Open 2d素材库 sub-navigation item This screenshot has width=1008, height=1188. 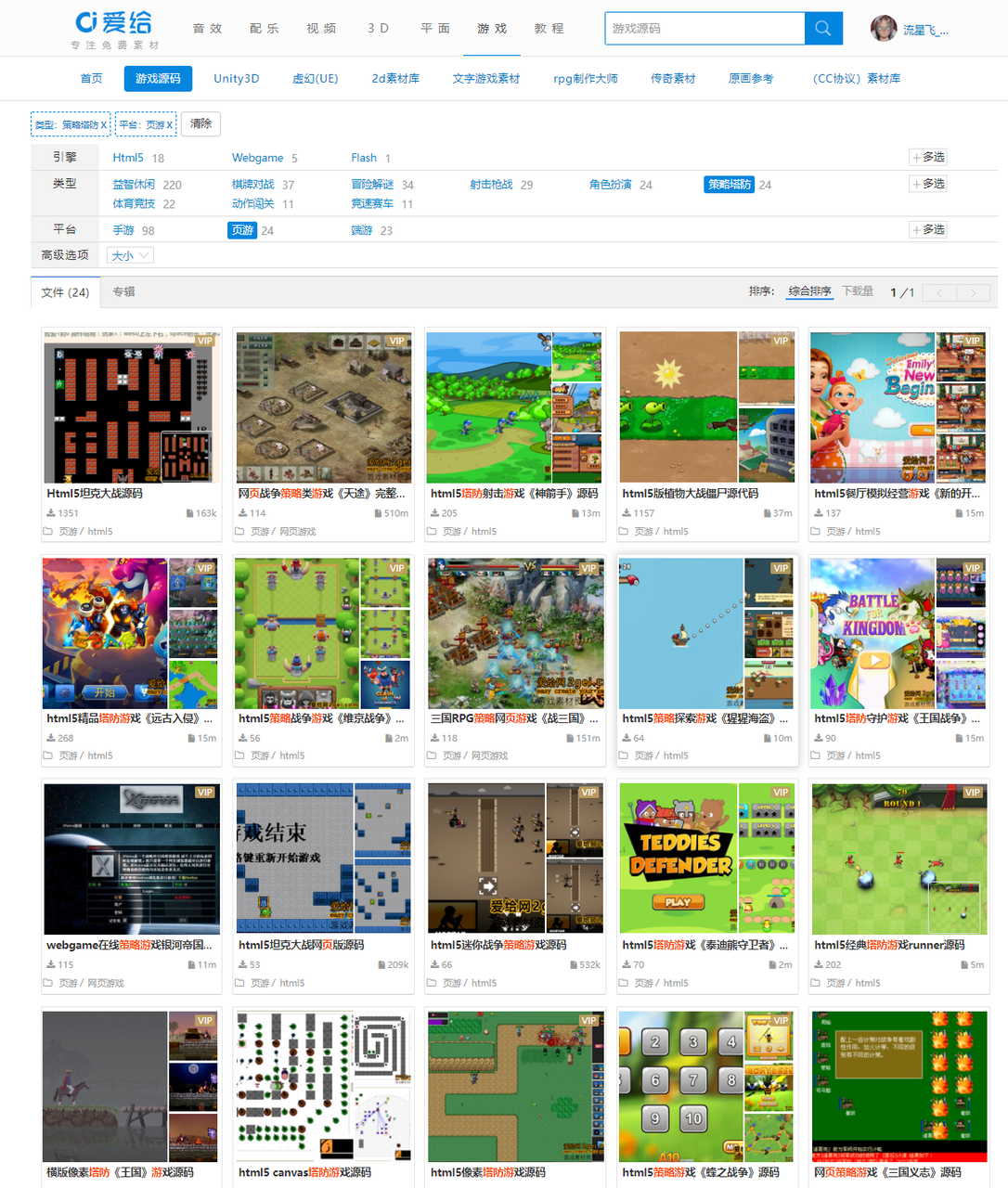pyautogui.click(x=395, y=79)
